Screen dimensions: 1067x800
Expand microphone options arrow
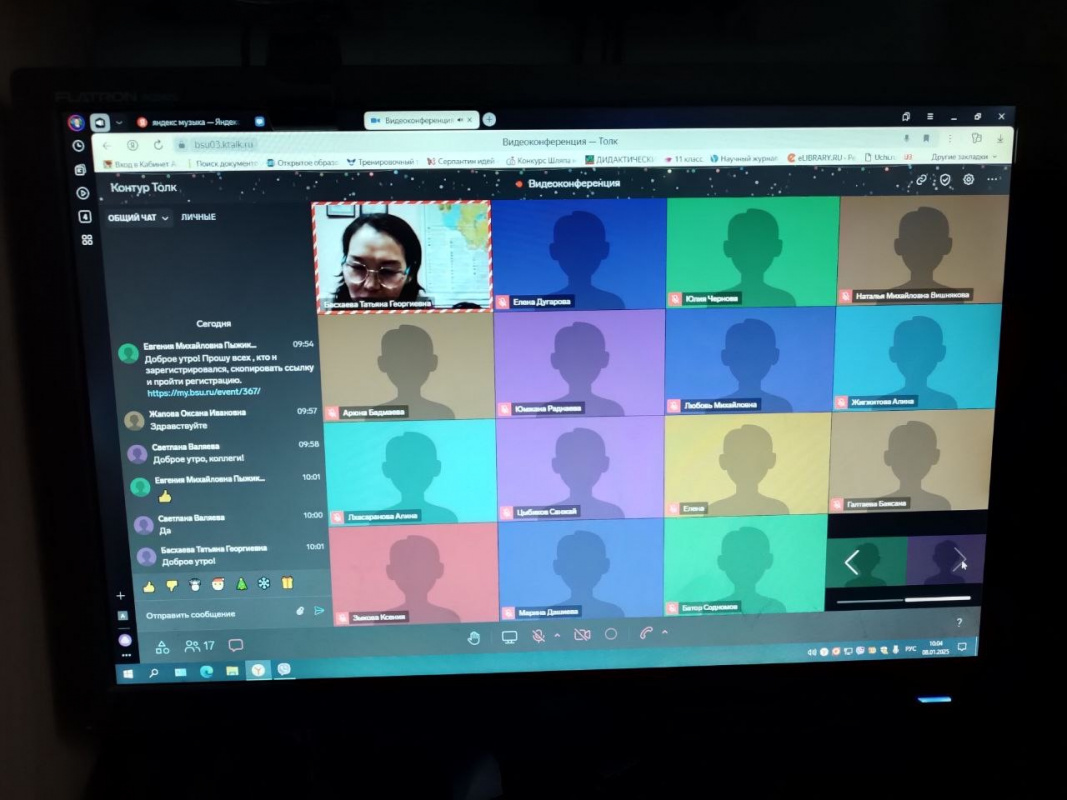[556, 636]
